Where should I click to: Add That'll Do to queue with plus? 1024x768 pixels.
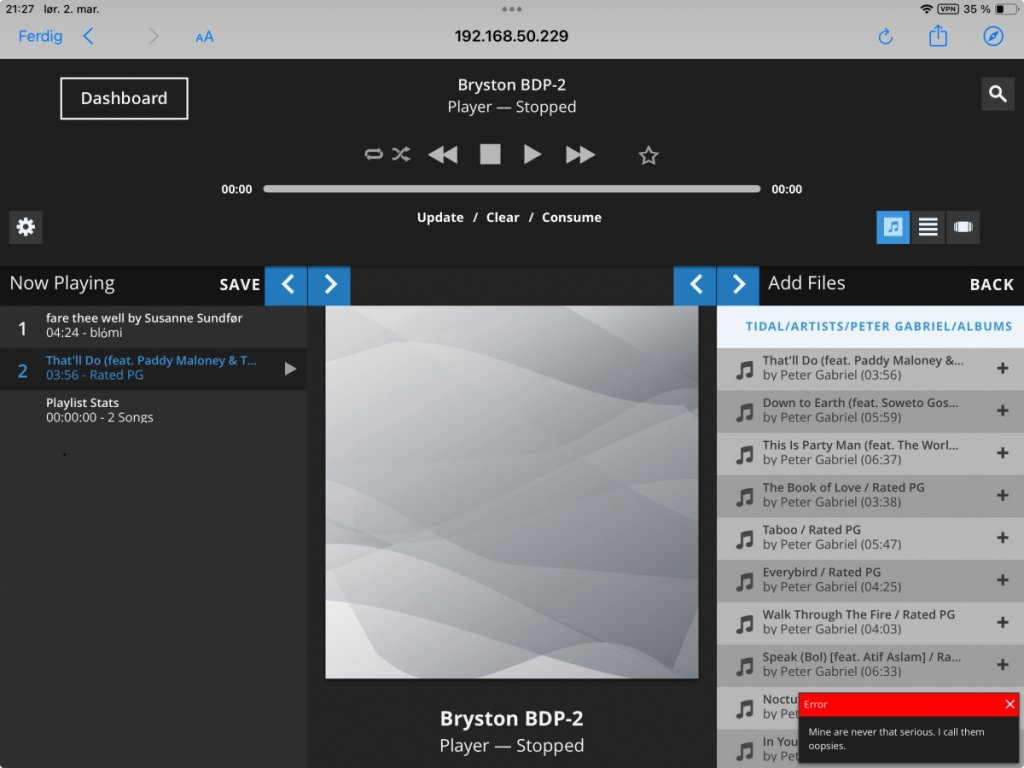pos(1002,368)
